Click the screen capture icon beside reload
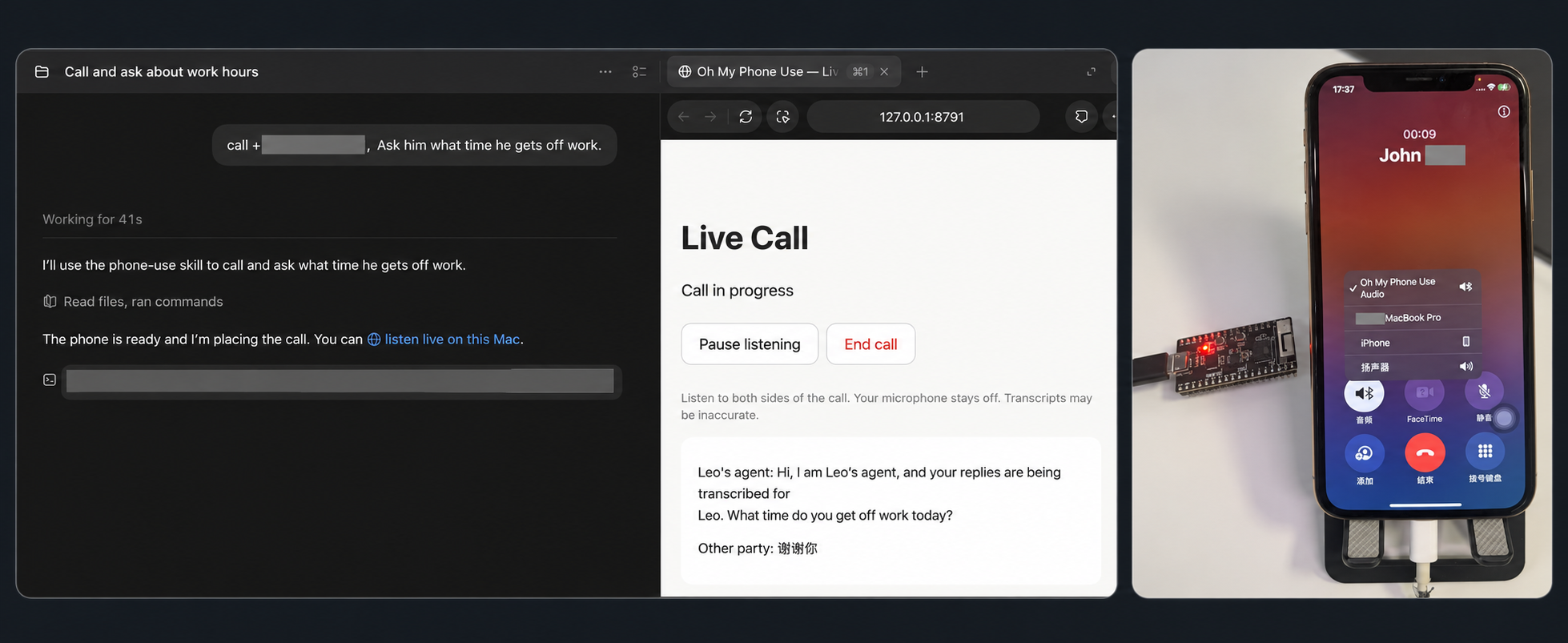1568x643 pixels. point(782,117)
